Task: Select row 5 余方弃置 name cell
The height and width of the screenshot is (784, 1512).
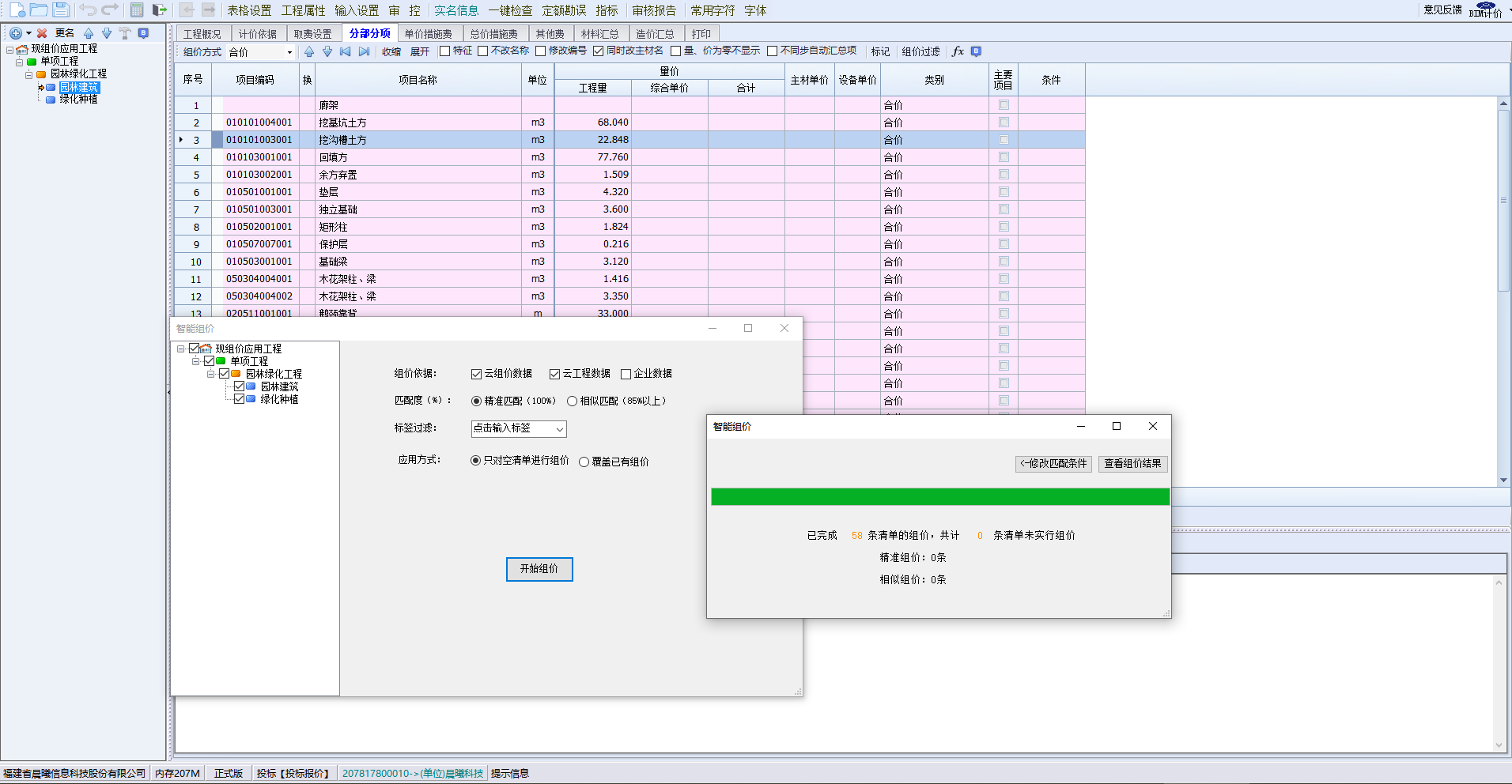Action: pyautogui.click(x=418, y=175)
